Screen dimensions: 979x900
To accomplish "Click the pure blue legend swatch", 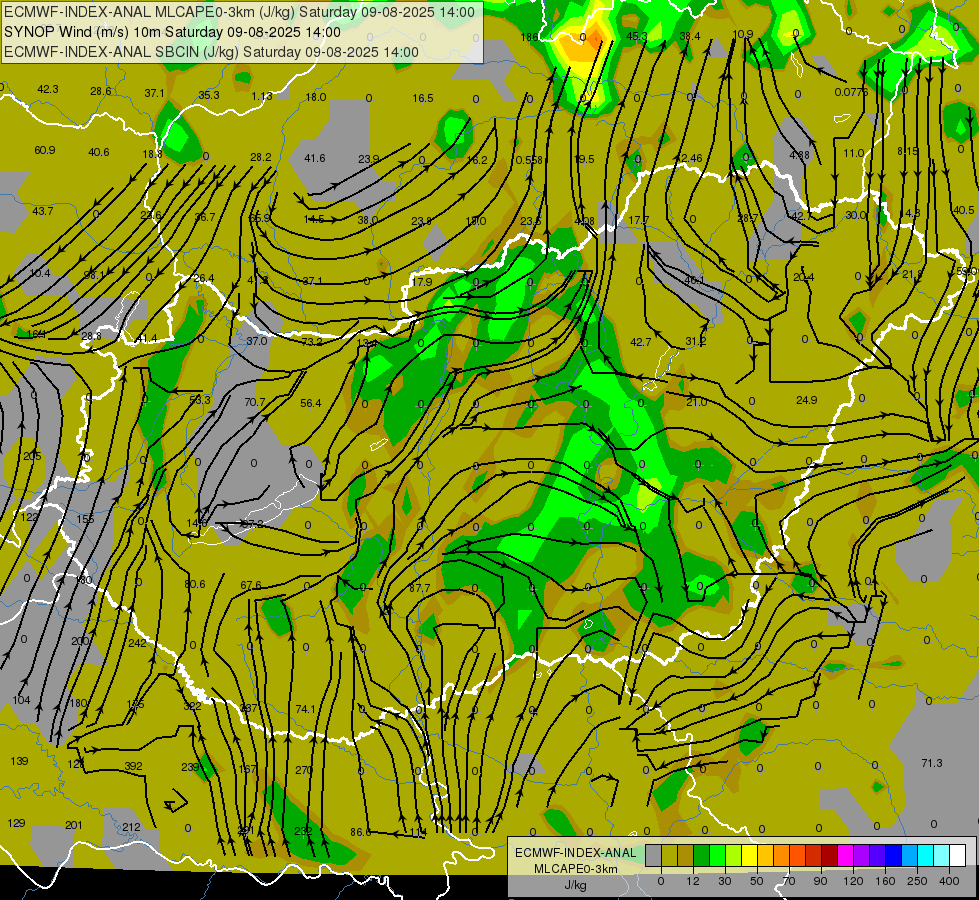I will pyautogui.click(x=893, y=855).
